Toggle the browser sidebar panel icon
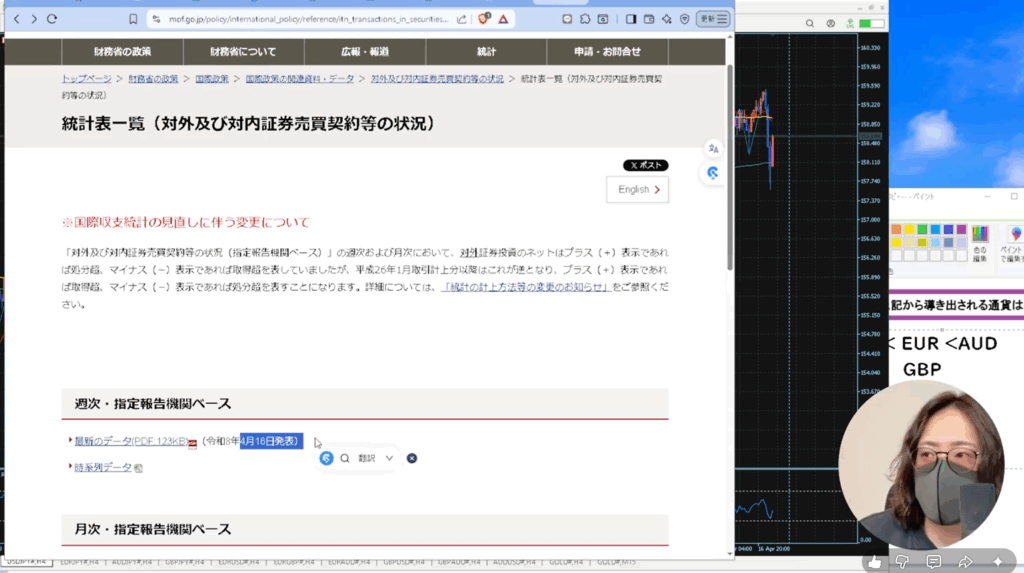Viewport: 1024px width, 573px height. (x=631, y=18)
